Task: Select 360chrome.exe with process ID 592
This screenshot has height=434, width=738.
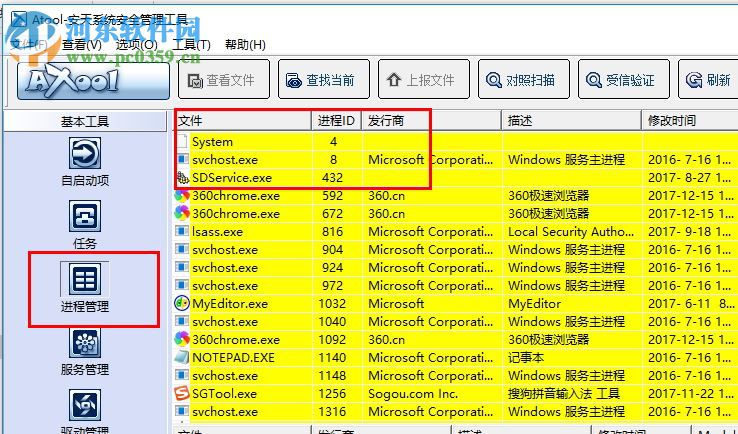Action: (456, 196)
